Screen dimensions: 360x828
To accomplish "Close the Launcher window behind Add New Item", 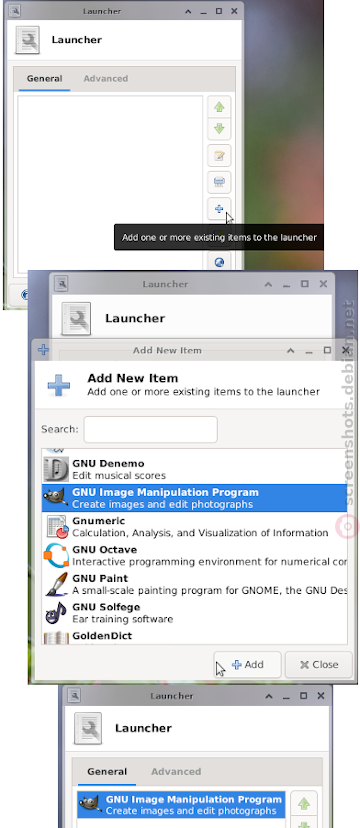I will pos(323,284).
